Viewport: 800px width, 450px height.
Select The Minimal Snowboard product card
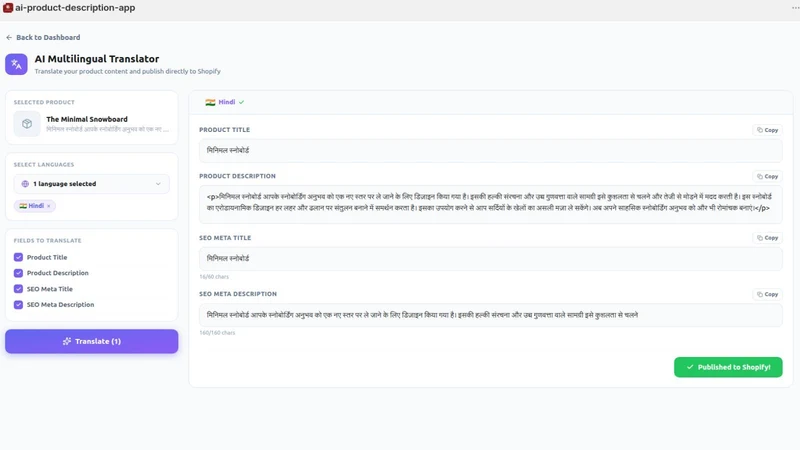click(92, 123)
